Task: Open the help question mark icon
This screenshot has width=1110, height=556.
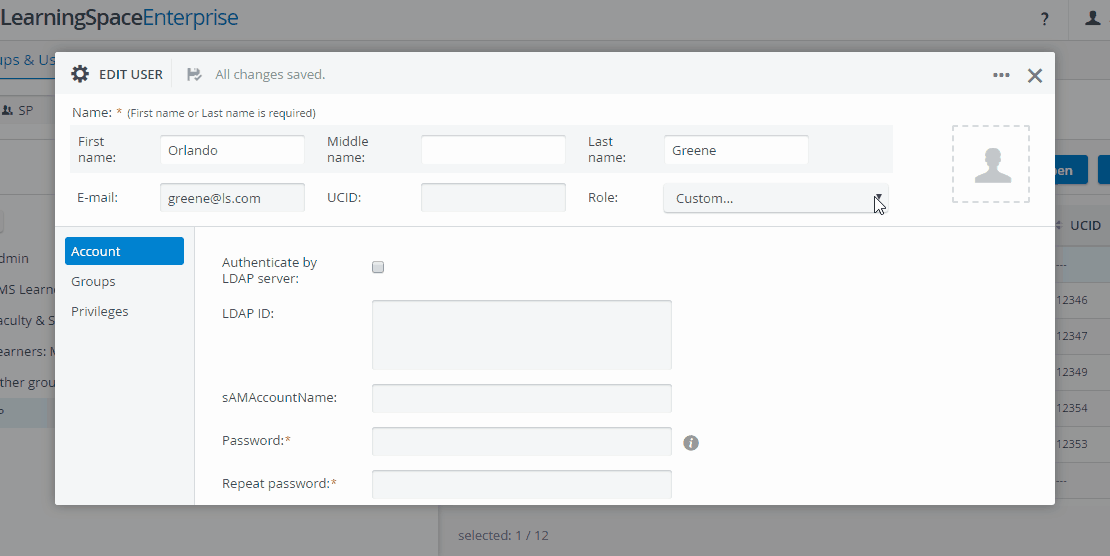Action: click(x=1044, y=19)
